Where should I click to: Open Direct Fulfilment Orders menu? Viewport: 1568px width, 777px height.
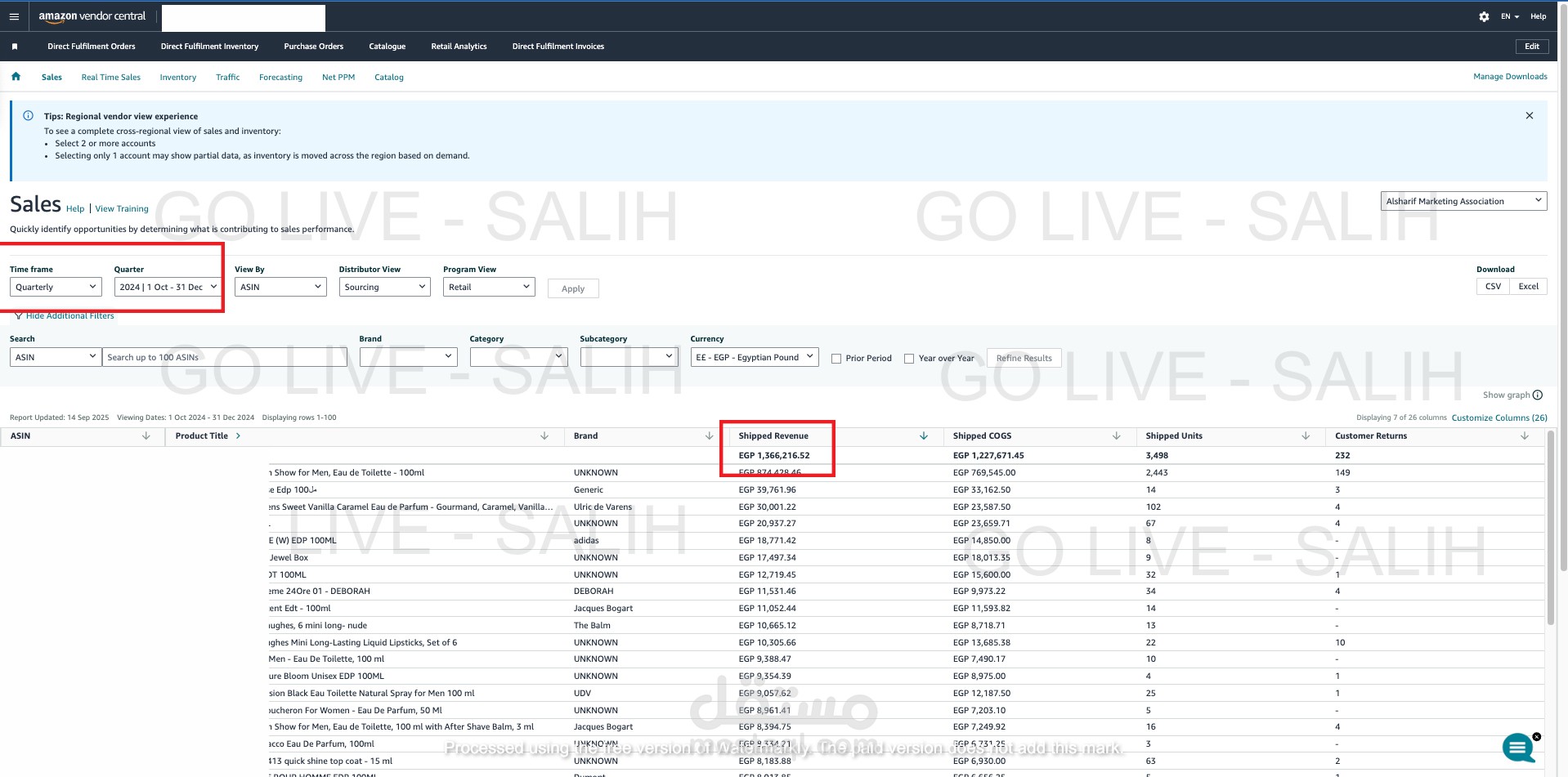point(92,47)
